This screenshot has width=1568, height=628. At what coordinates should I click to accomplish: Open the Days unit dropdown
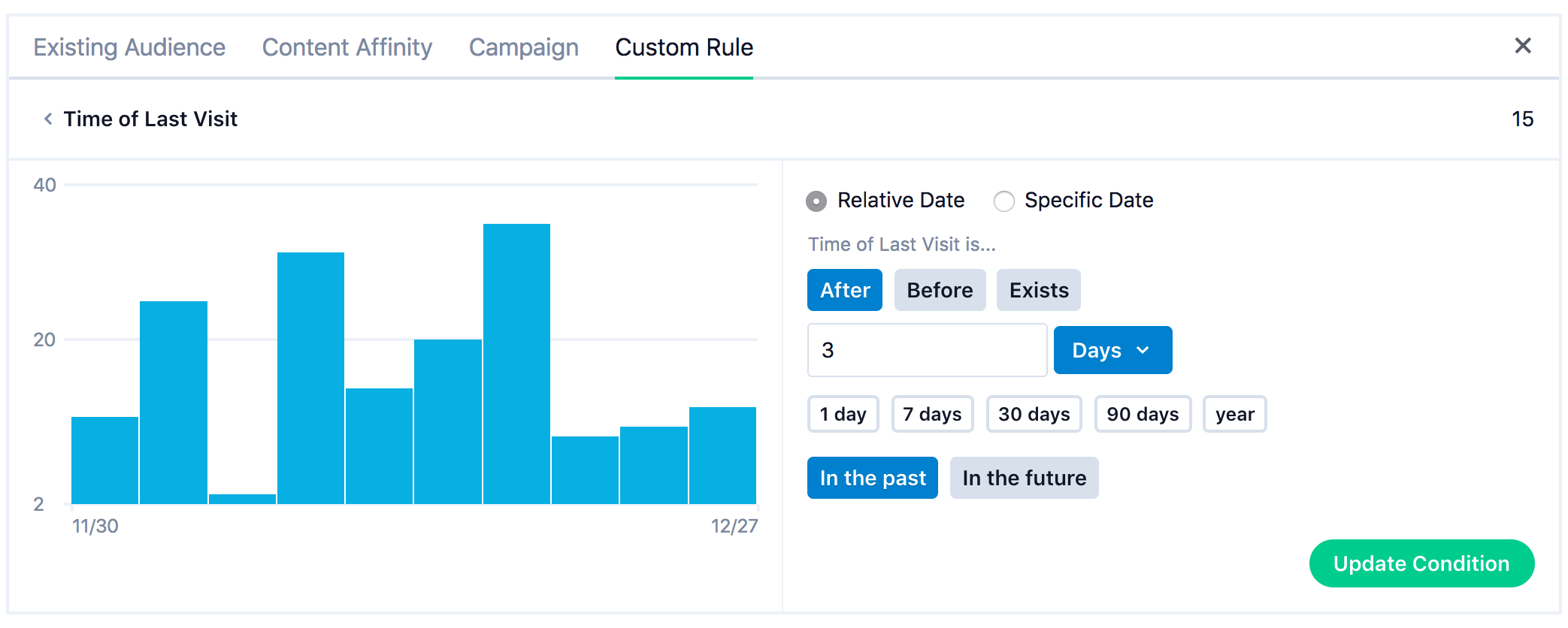[x=1112, y=350]
